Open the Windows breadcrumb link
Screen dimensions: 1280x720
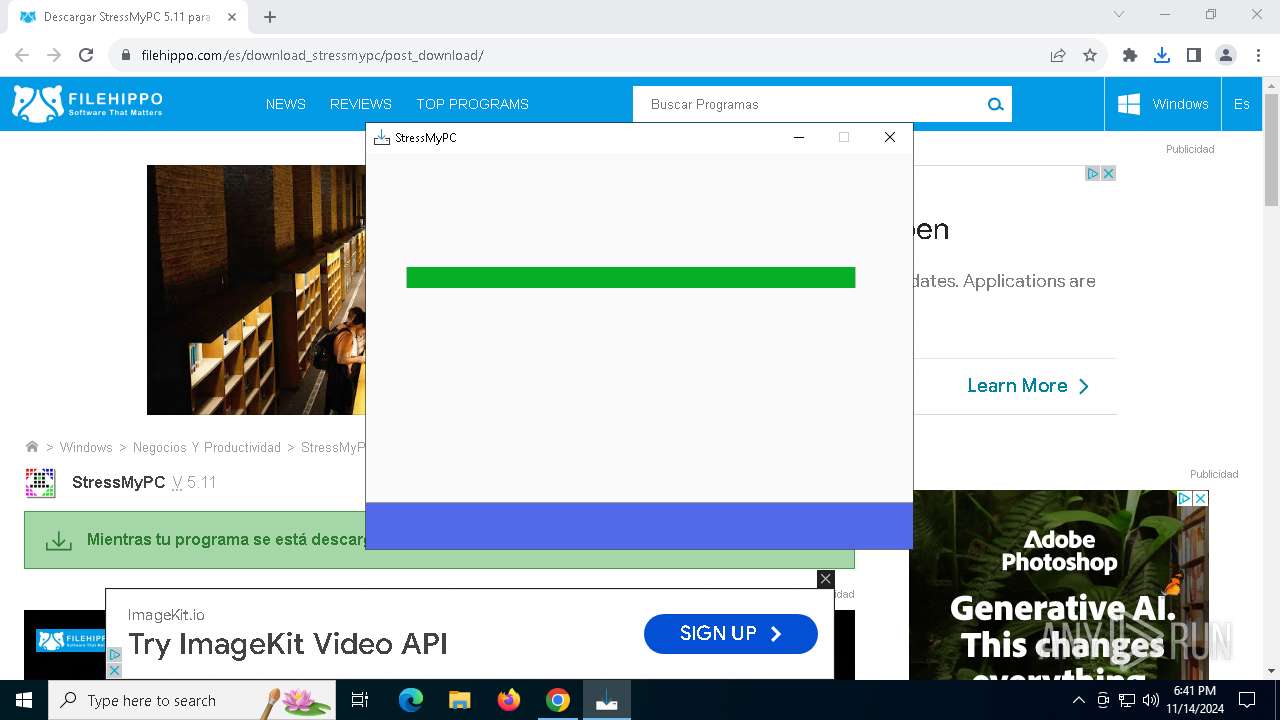pos(86,447)
